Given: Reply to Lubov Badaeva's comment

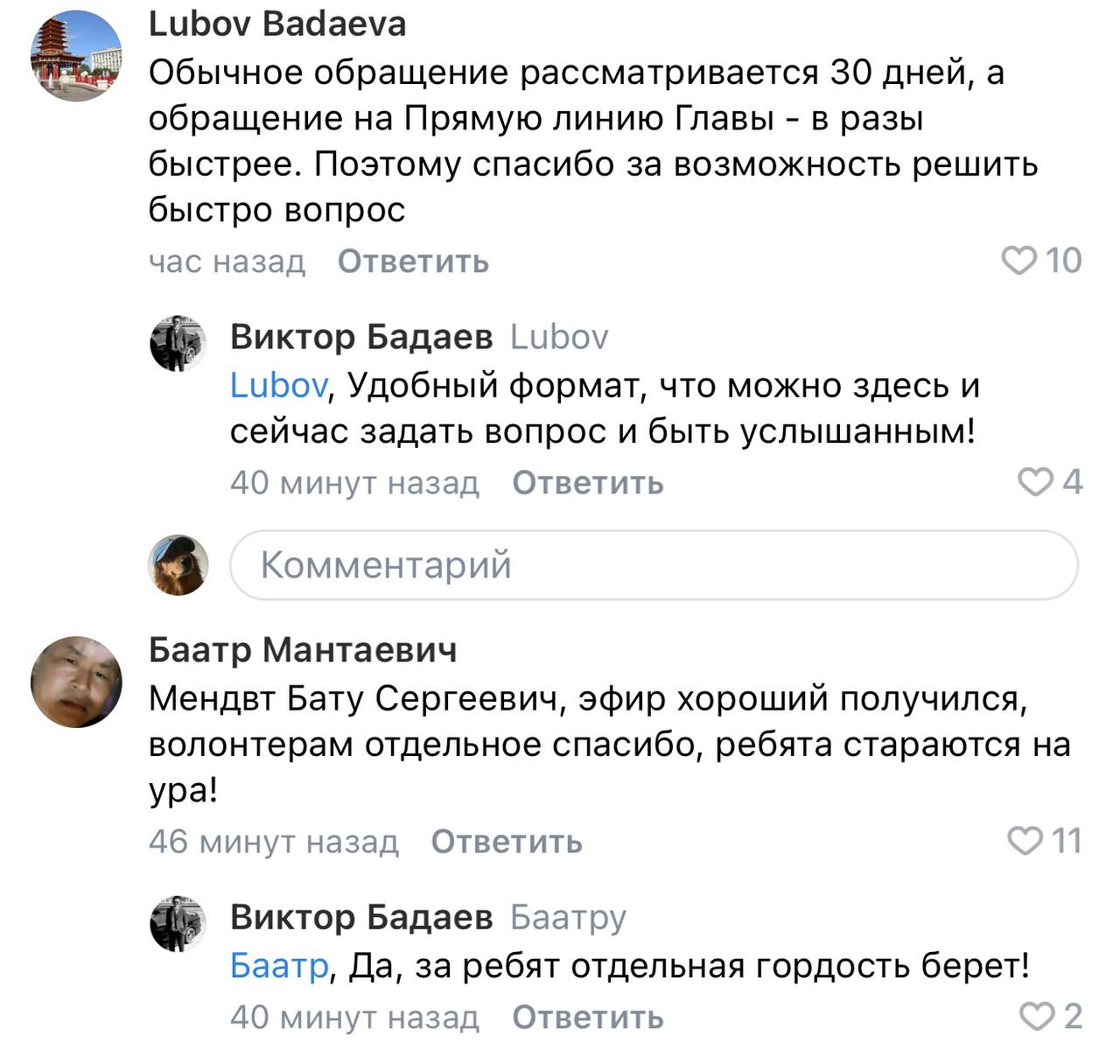Looking at the screenshot, I should (413, 261).
